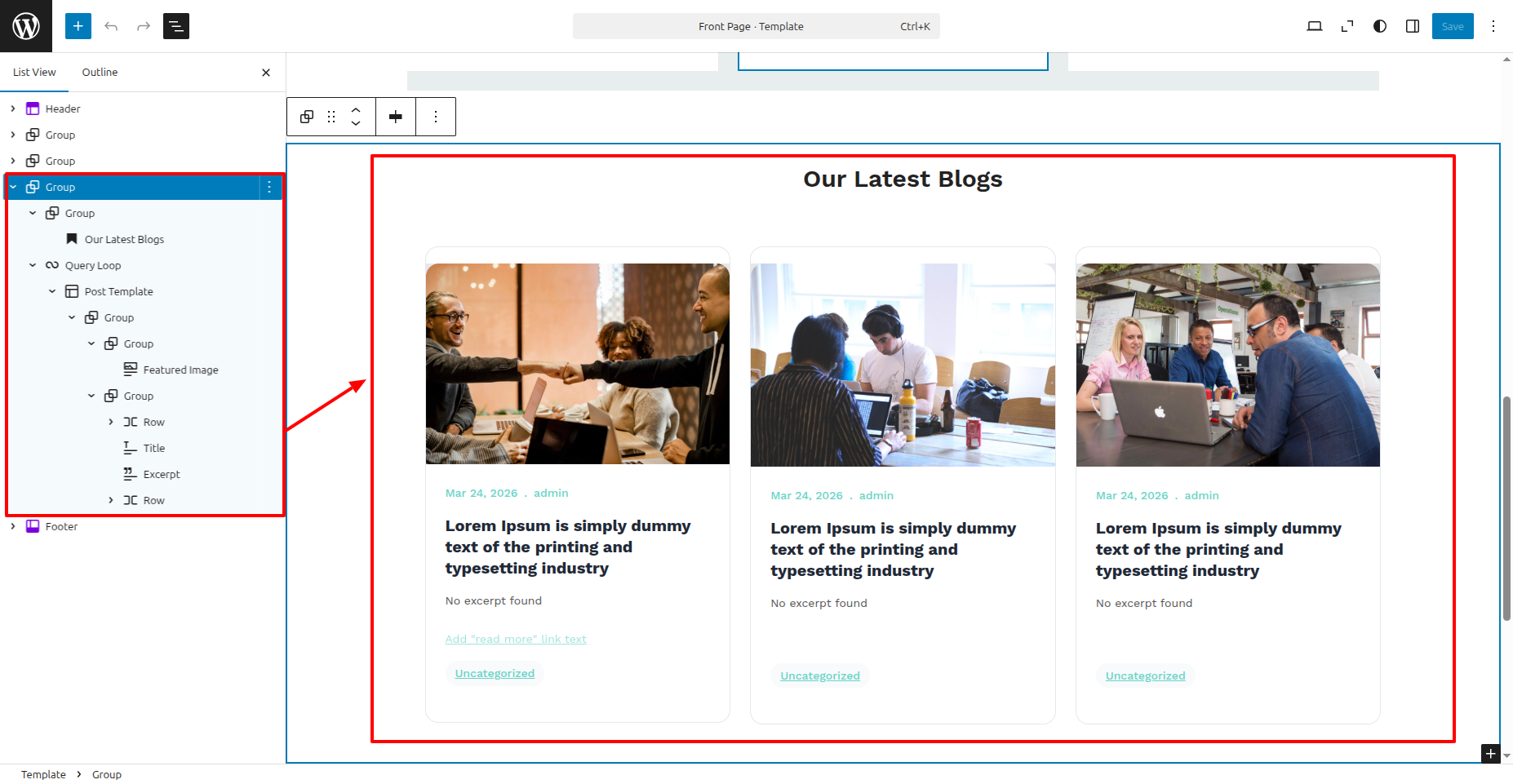Click the Save button
The width and height of the screenshot is (1513, 784).
pyautogui.click(x=1452, y=26)
